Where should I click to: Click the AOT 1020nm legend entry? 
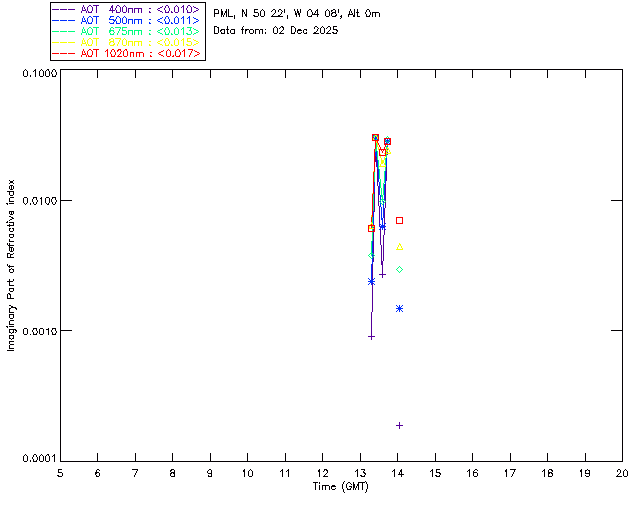[126, 53]
